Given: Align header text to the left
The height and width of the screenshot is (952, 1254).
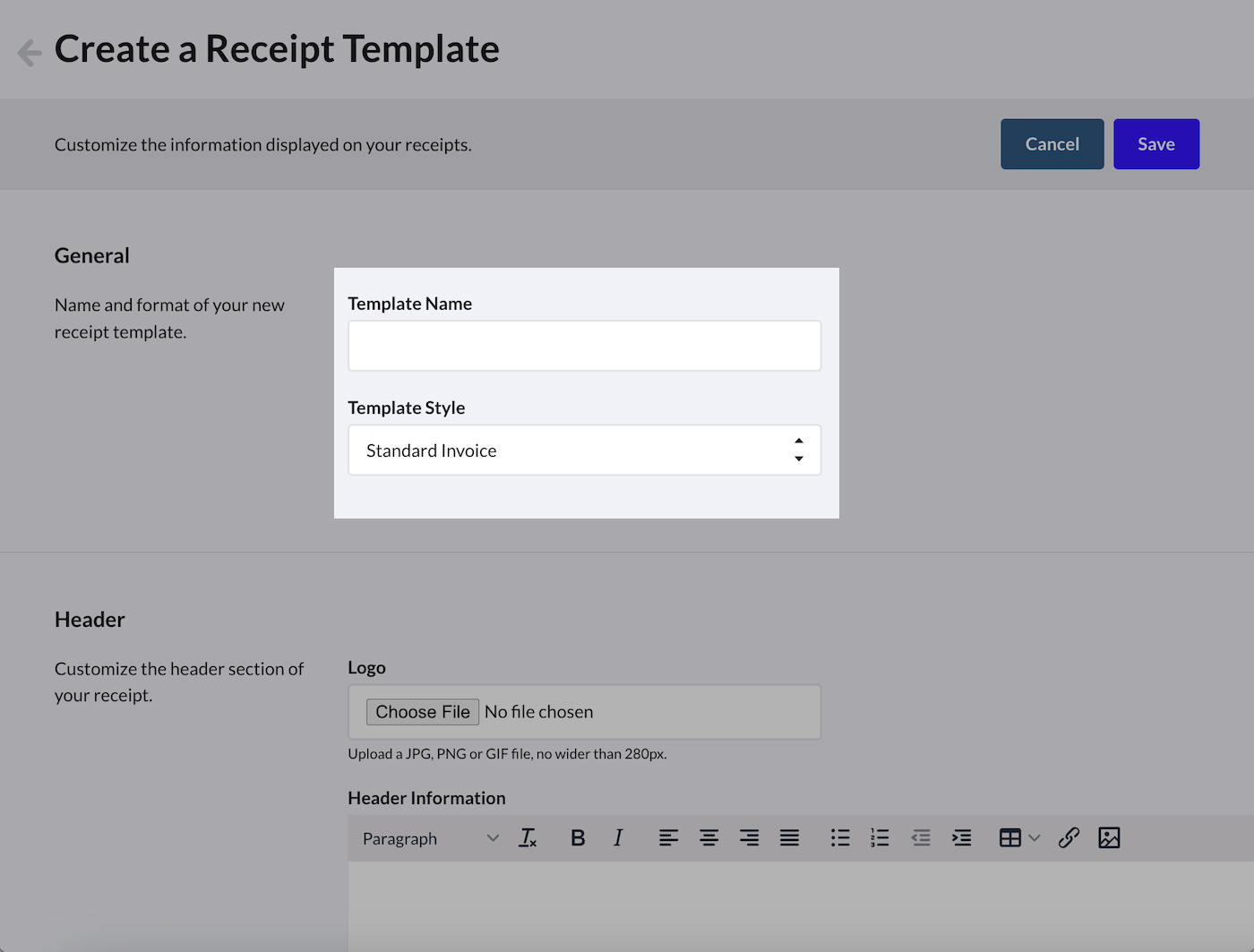Looking at the screenshot, I should pos(668,838).
